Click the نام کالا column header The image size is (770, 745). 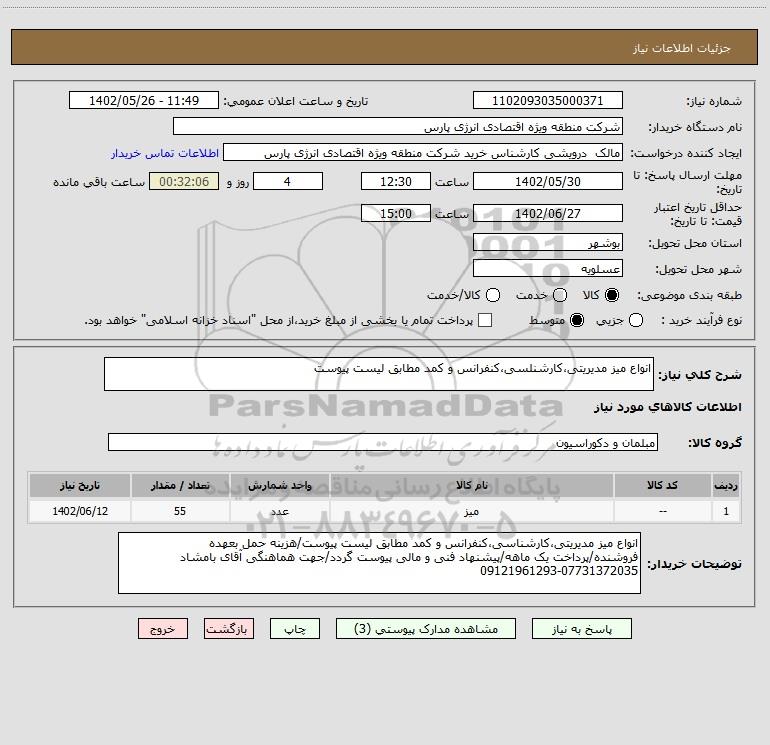tap(481, 485)
